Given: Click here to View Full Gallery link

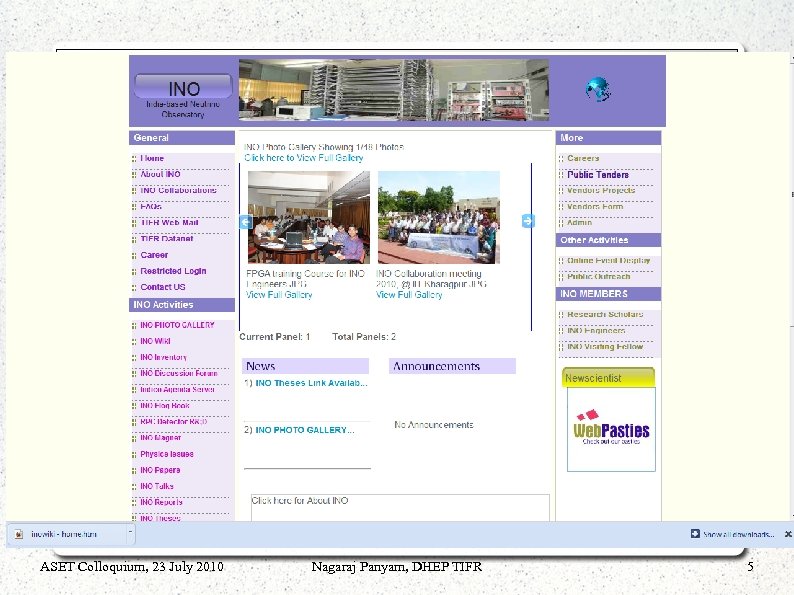Looking at the screenshot, I should pyautogui.click(x=304, y=157).
